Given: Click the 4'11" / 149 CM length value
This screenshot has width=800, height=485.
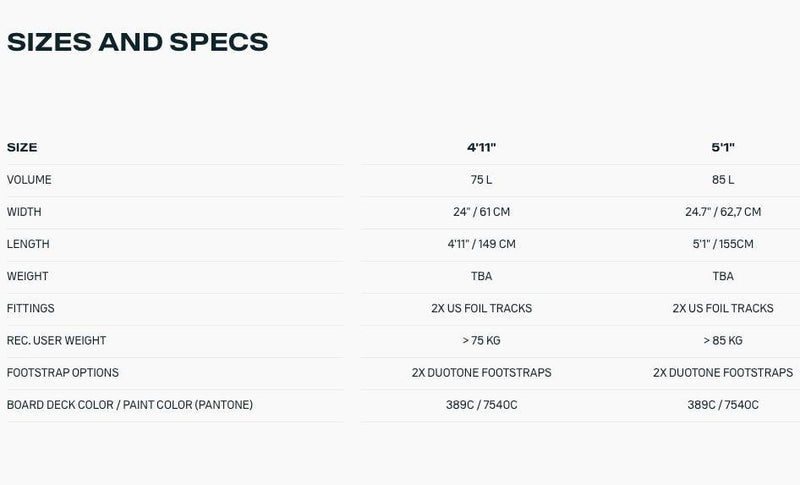Looking at the screenshot, I should coord(481,244).
